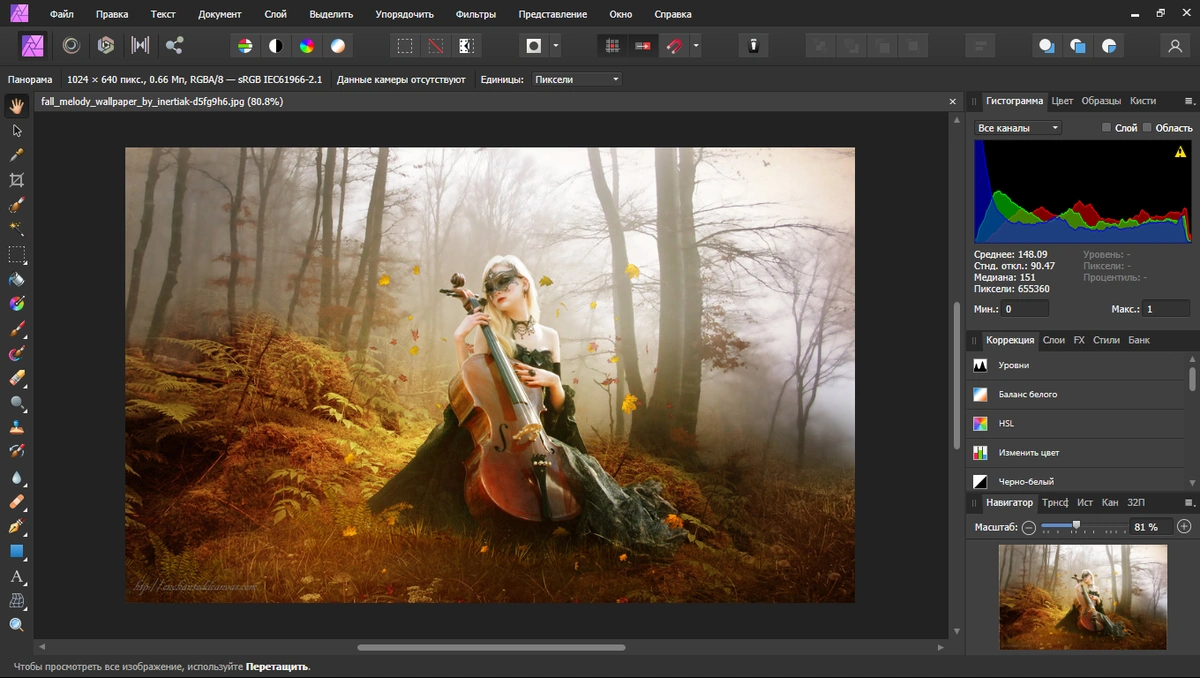Add an HSL adjustment

tap(1076, 423)
